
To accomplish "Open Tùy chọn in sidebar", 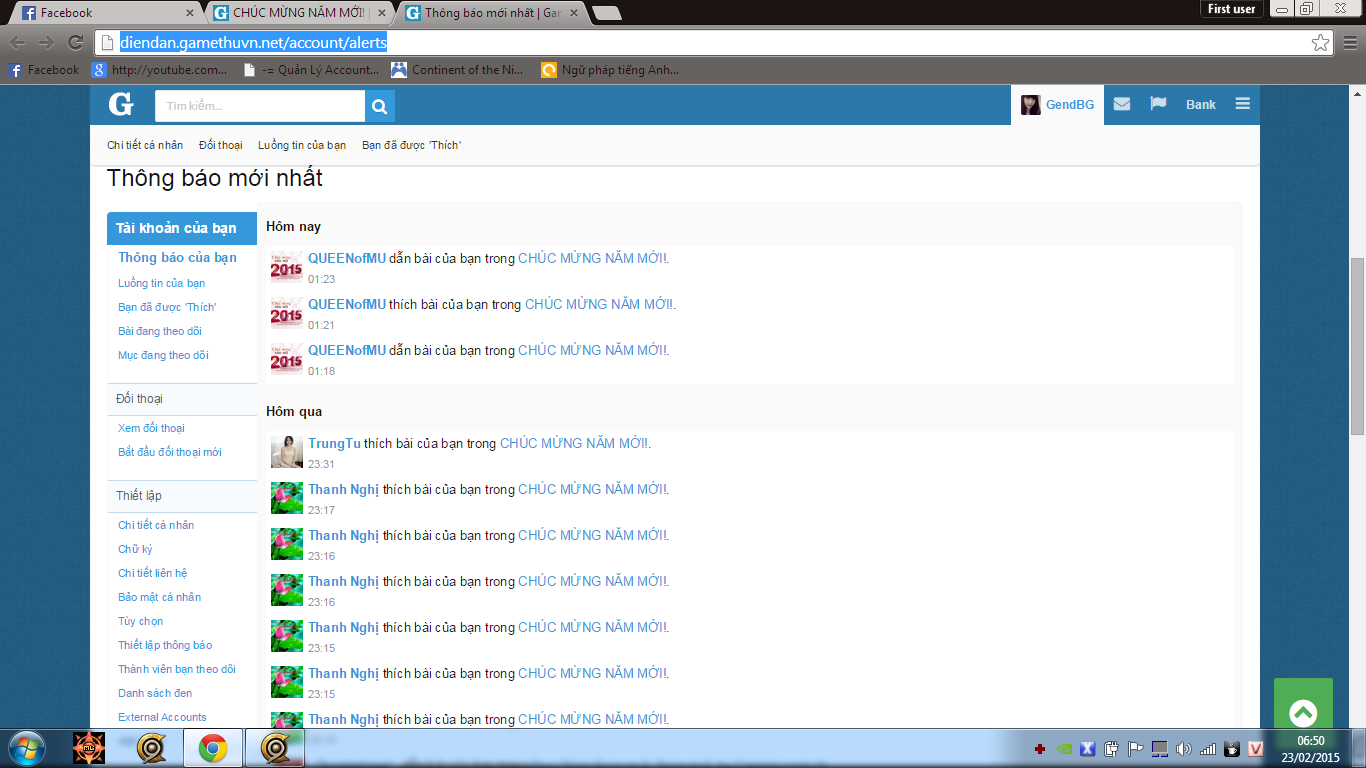I will click(140, 621).
